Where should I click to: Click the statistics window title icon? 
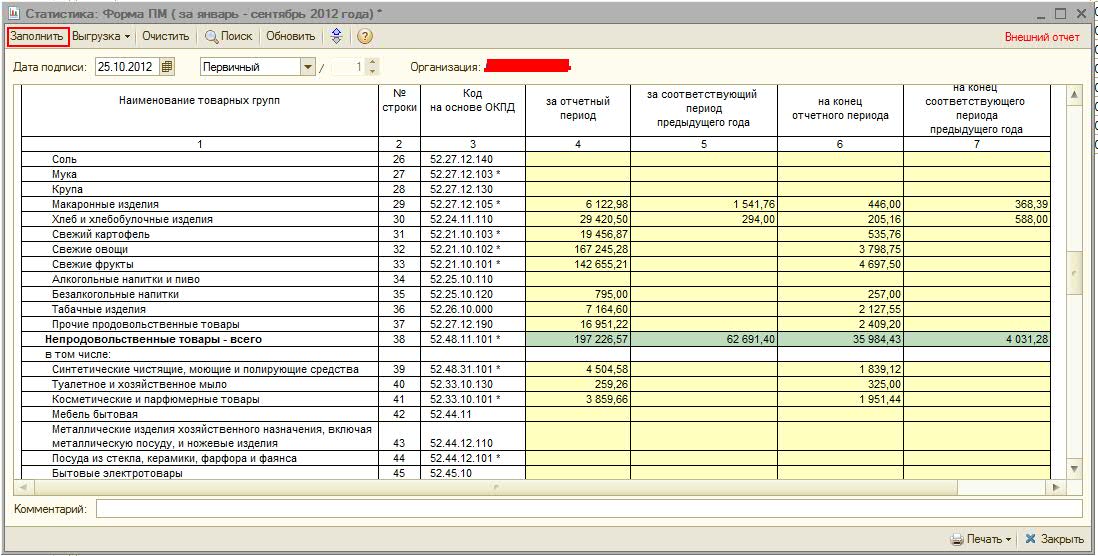13,13
